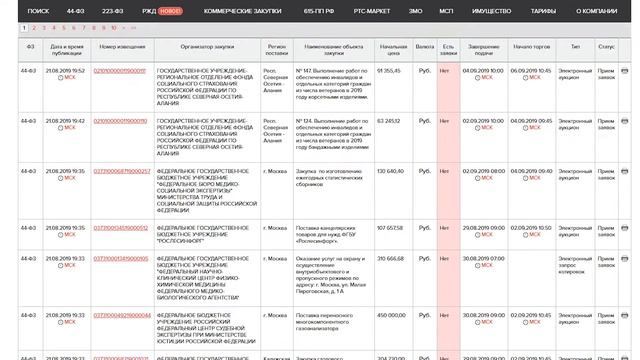Click clock icon under 30.08.2019 09:00 deadline
Screen dimensions: 640x360
click(478, 322)
